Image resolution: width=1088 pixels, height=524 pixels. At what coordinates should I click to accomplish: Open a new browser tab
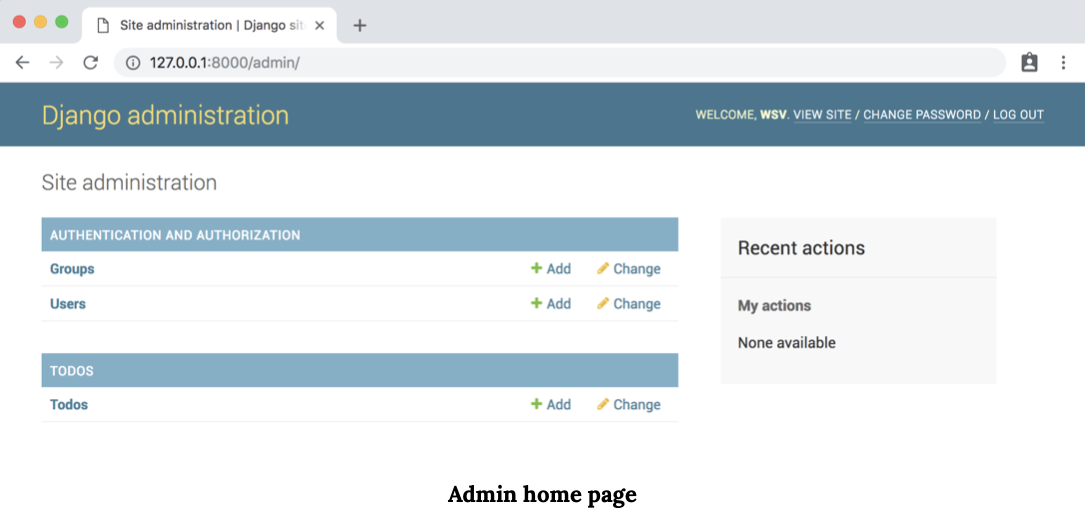click(359, 26)
